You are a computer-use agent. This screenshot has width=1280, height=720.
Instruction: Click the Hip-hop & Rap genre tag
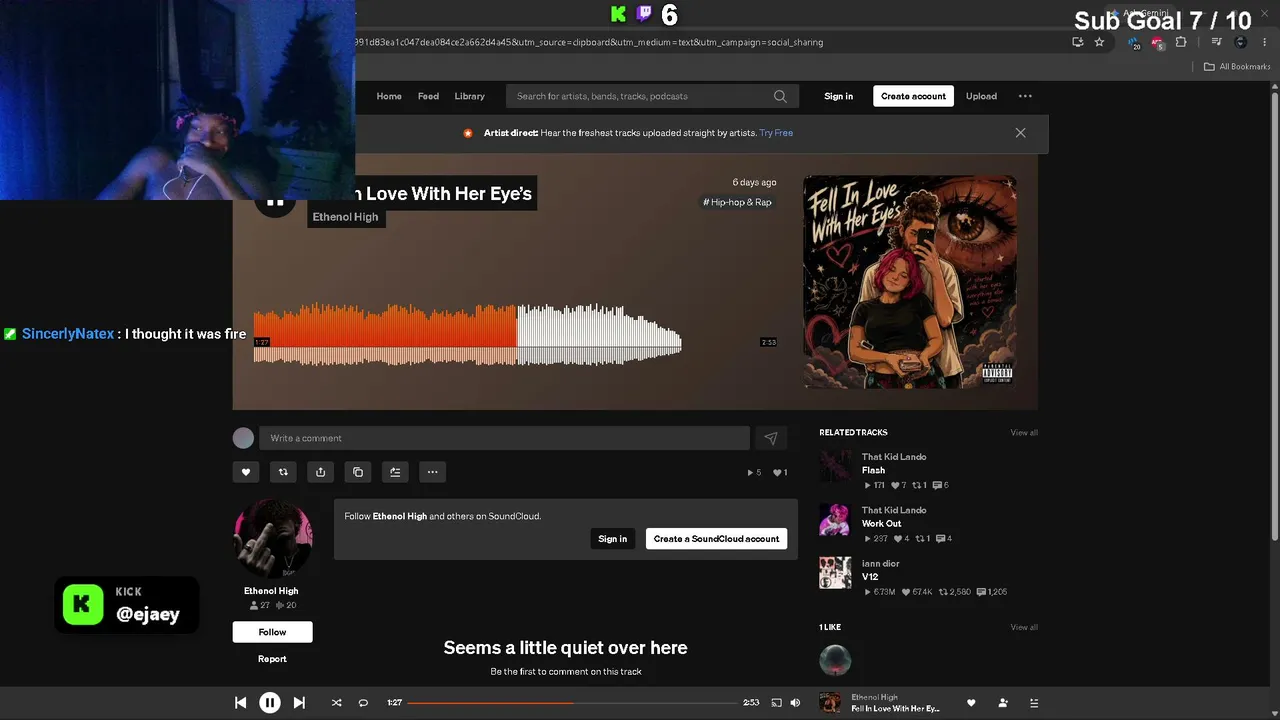737,202
